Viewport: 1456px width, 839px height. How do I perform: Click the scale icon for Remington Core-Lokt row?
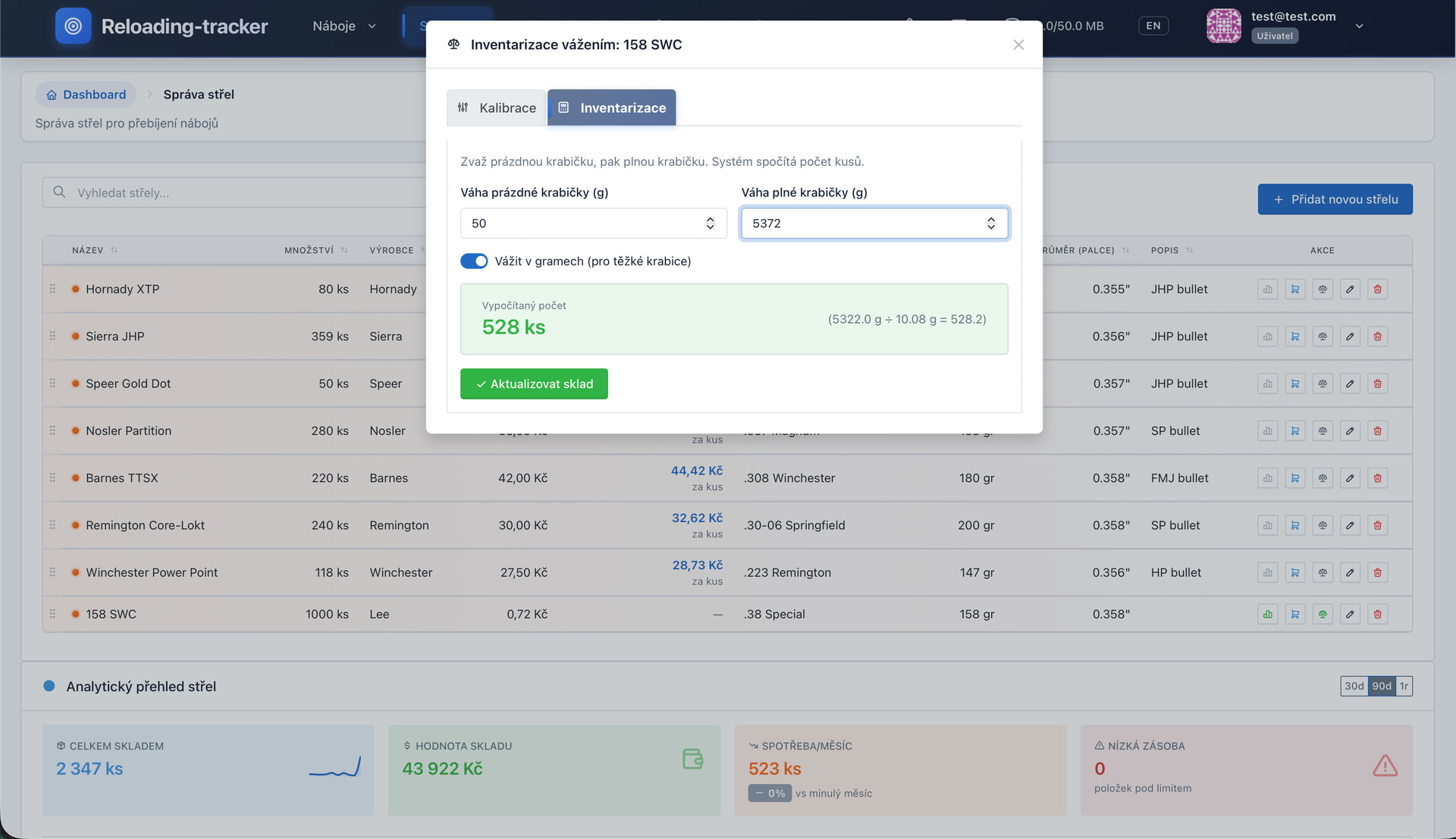(x=1323, y=525)
